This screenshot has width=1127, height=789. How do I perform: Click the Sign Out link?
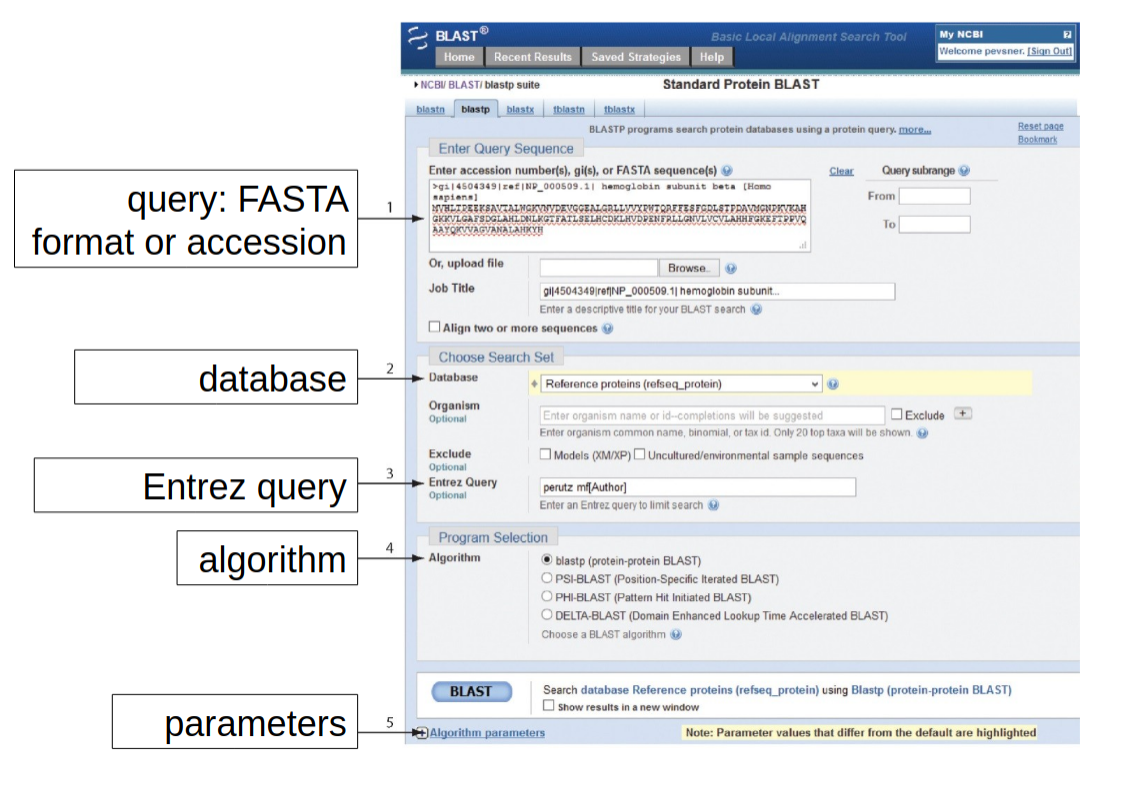point(1049,51)
